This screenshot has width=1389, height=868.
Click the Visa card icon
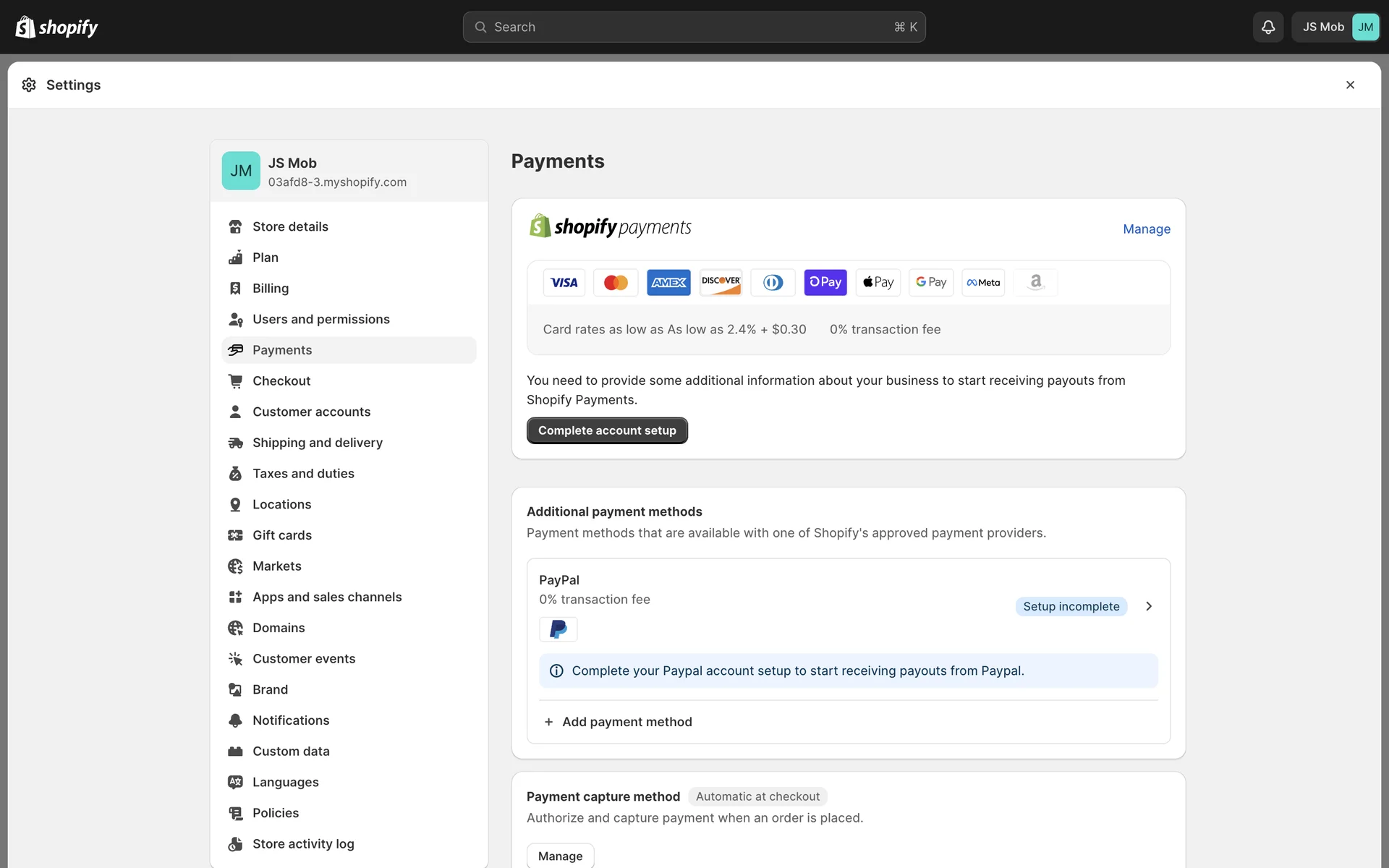click(564, 282)
